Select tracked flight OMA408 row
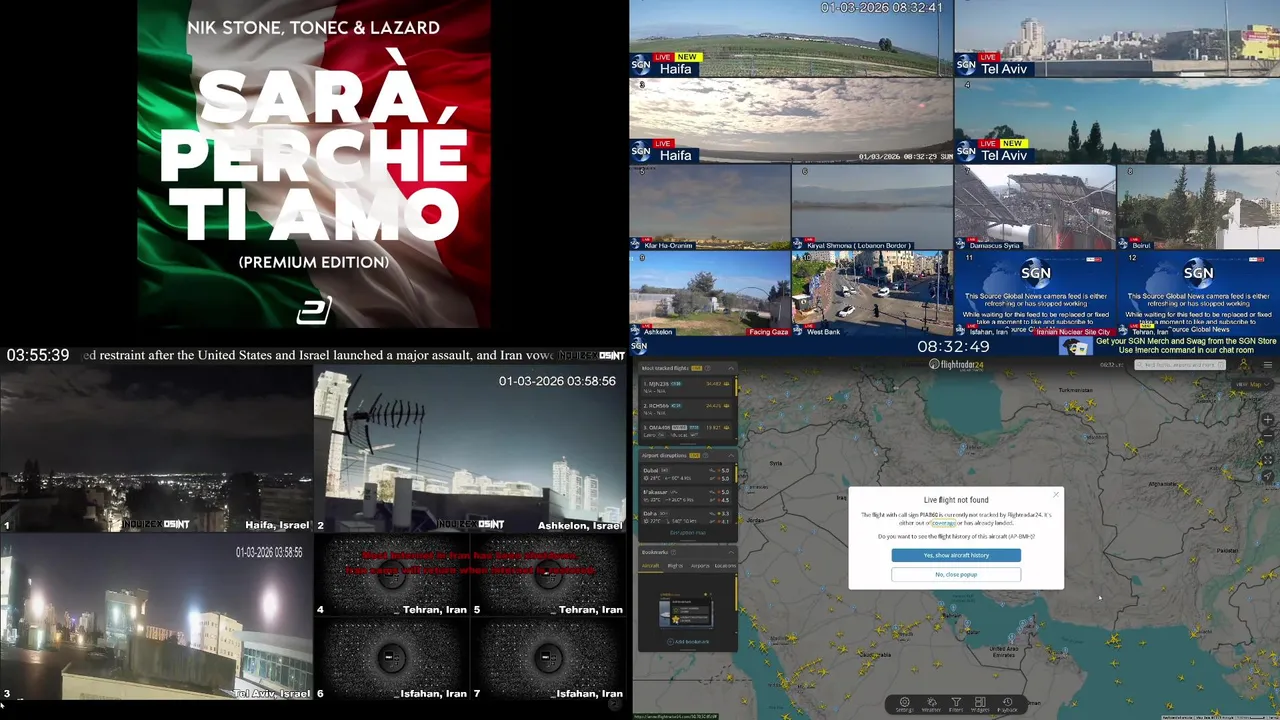The image size is (1280, 720). (686, 431)
